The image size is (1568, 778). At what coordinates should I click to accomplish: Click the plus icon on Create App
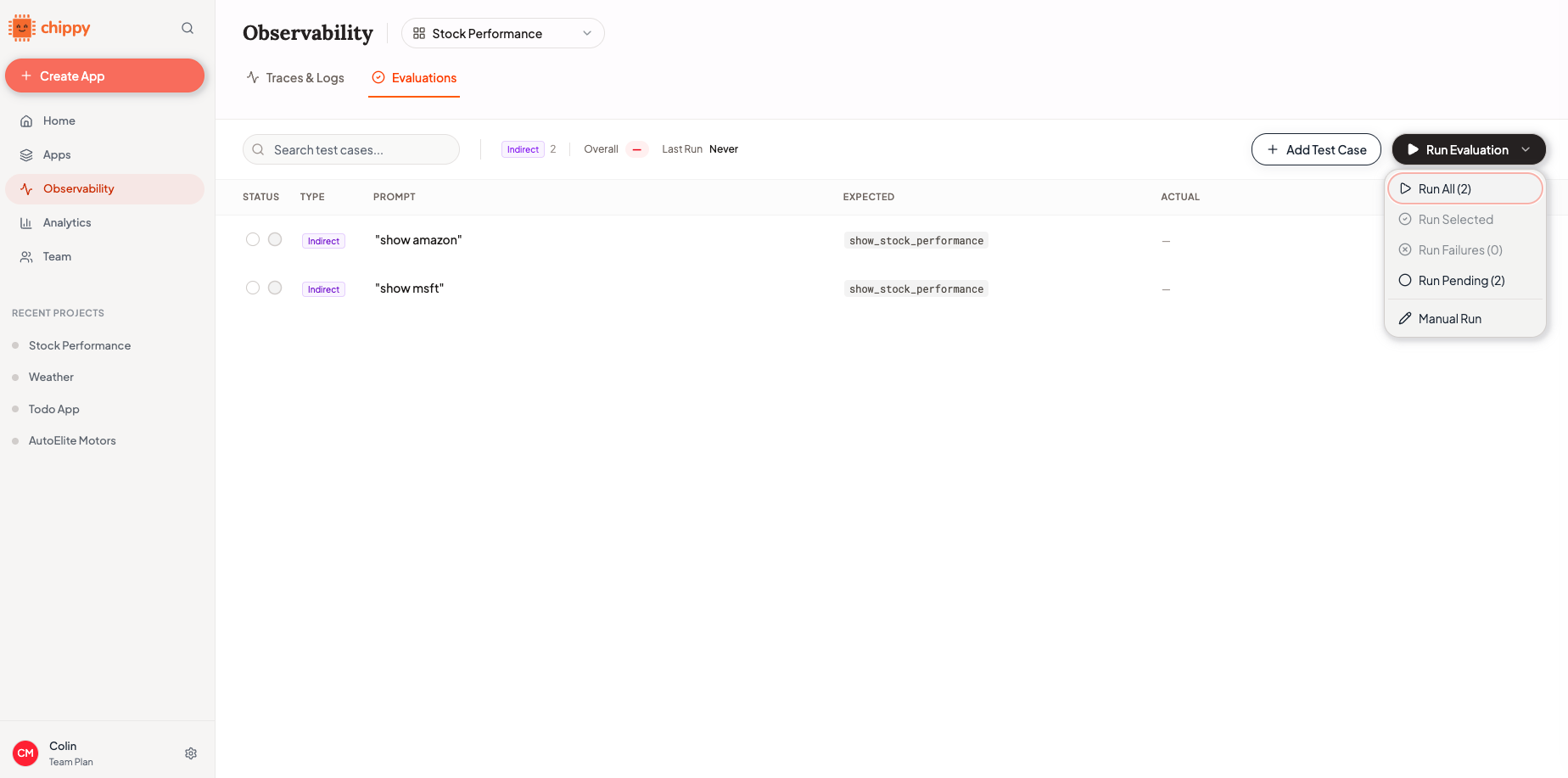[x=26, y=76]
